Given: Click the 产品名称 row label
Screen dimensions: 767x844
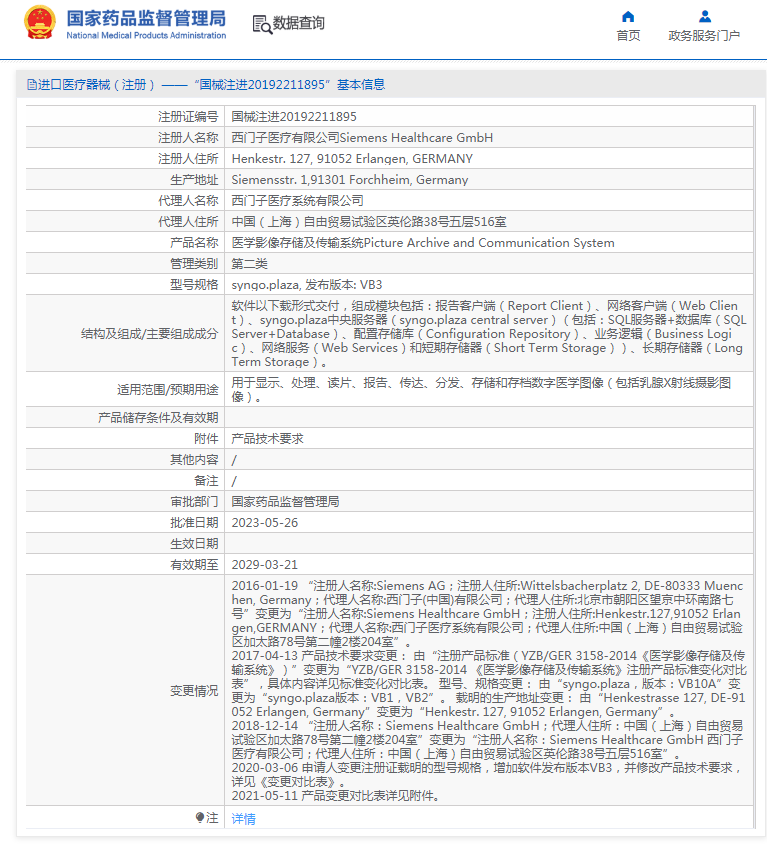Looking at the screenshot, I should (194, 243).
